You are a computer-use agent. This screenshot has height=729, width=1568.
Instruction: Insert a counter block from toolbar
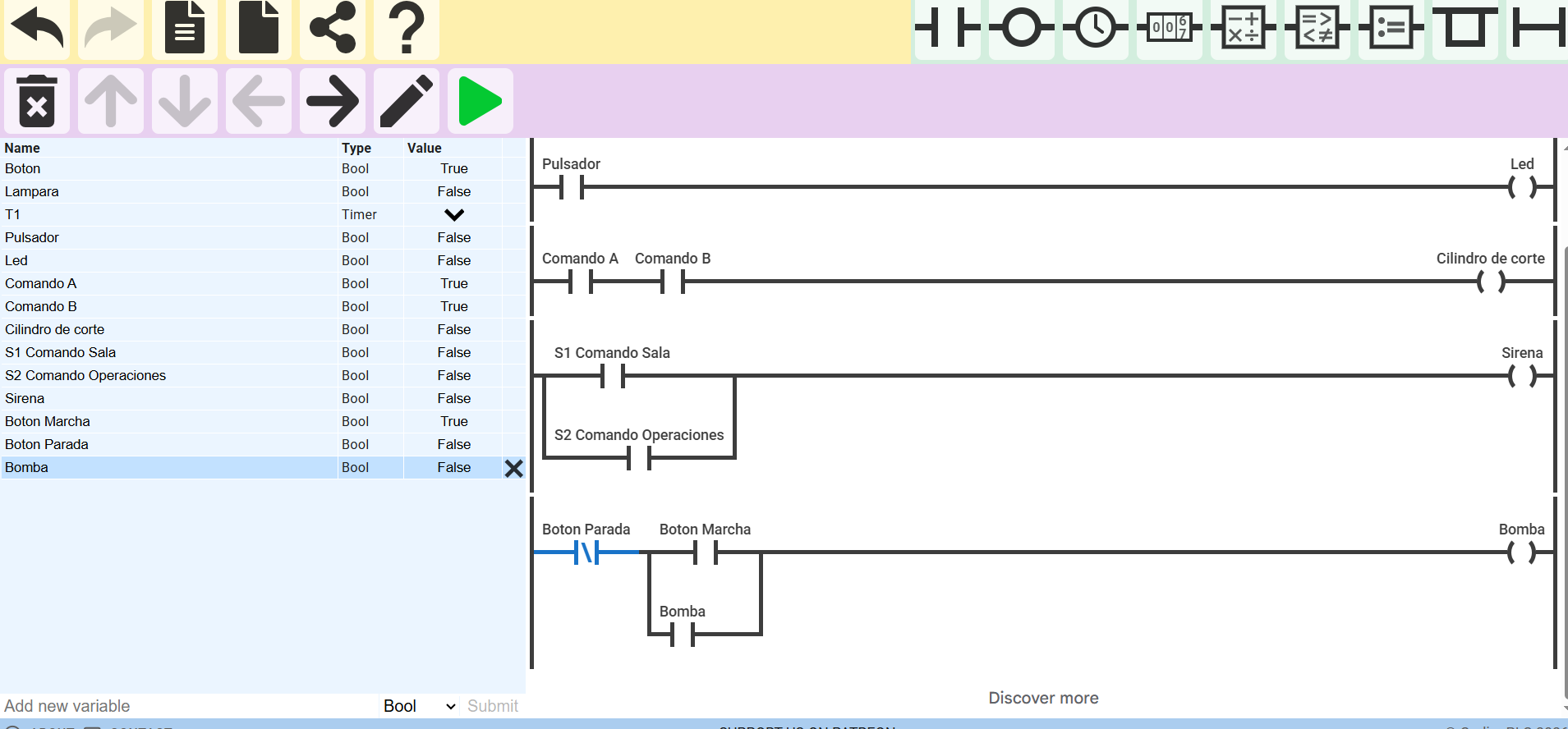[x=1170, y=28]
